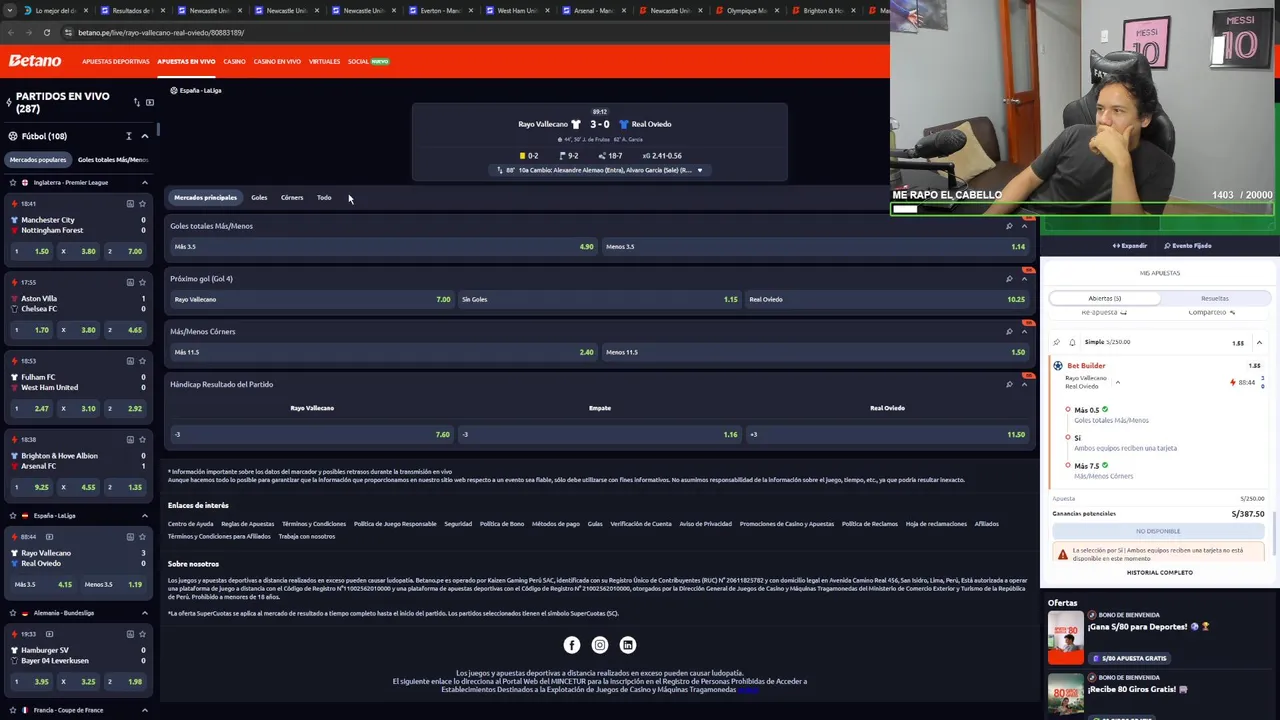Collapse the Fútbol (108) section
Viewport: 1280px width, 720px height.
(144, 136)
